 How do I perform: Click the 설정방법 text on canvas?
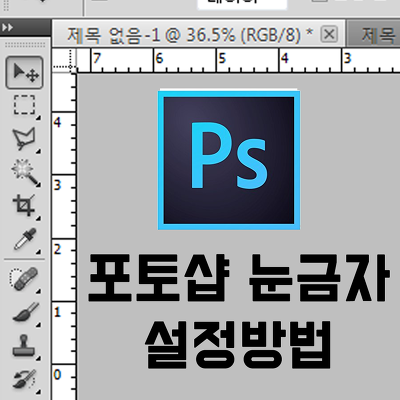tap(238, 345)
